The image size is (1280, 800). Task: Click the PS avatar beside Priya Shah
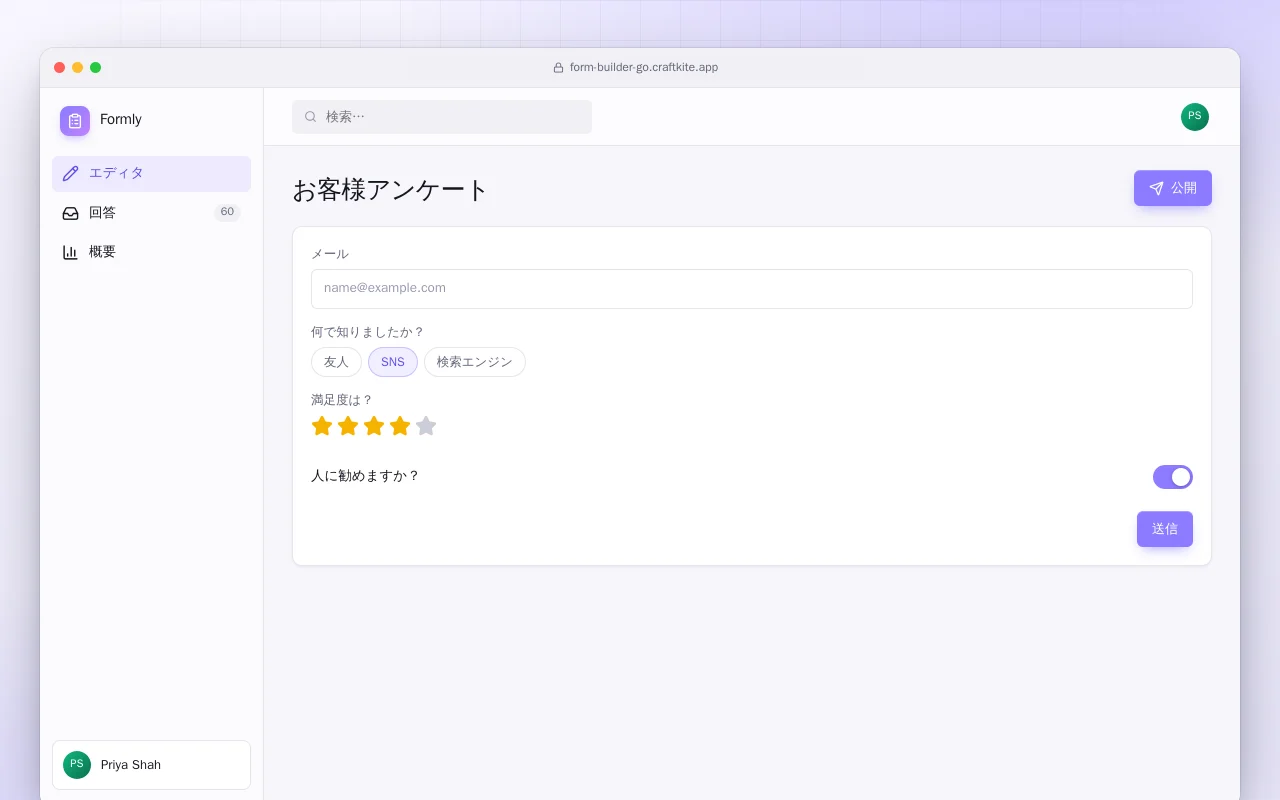pos(77,765)
